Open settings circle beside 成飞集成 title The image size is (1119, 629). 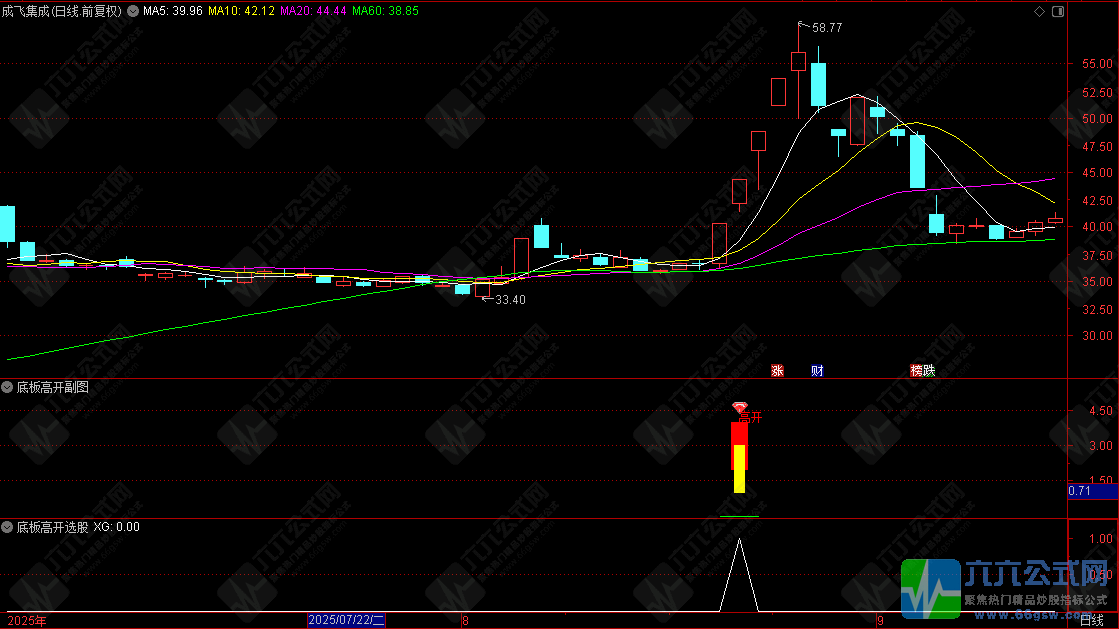tap(133, 11)
